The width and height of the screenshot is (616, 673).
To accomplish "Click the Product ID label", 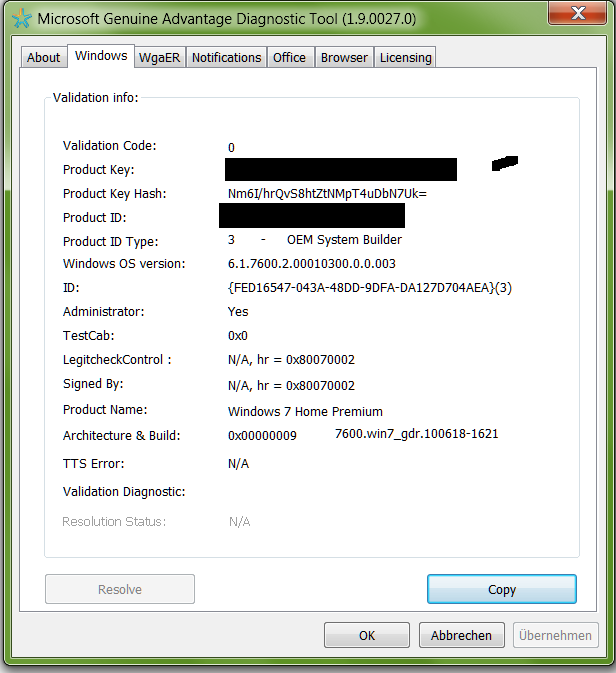I will pyautogui.click(x=94, y=218).
